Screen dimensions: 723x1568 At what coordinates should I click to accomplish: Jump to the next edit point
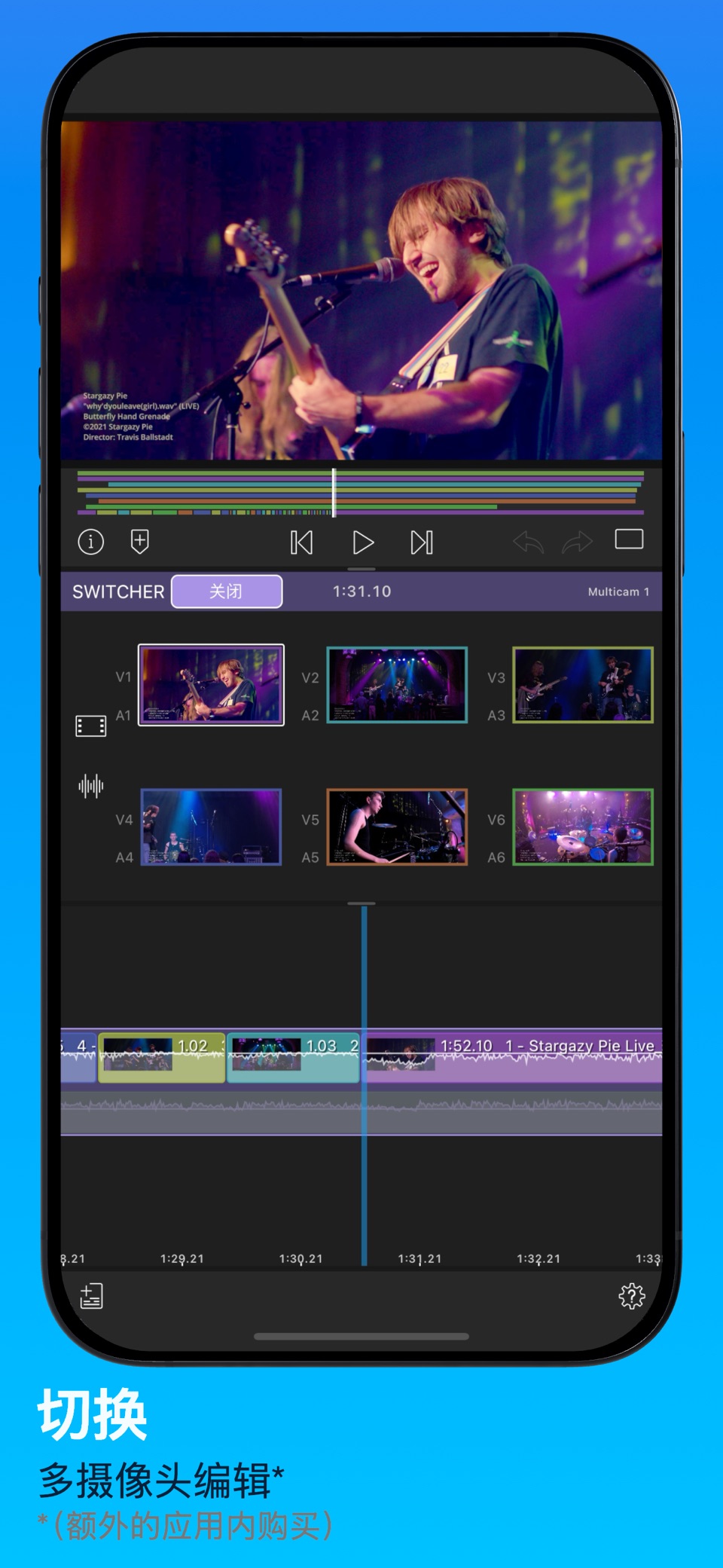422,543
